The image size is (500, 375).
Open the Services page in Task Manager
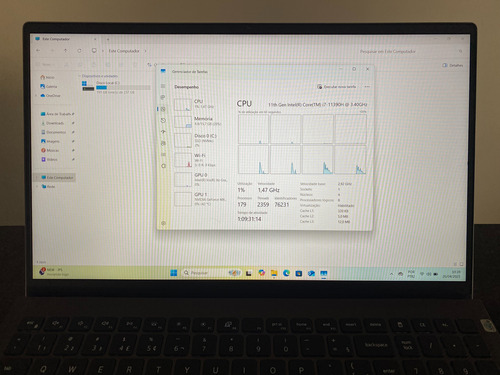click(163, 166)
